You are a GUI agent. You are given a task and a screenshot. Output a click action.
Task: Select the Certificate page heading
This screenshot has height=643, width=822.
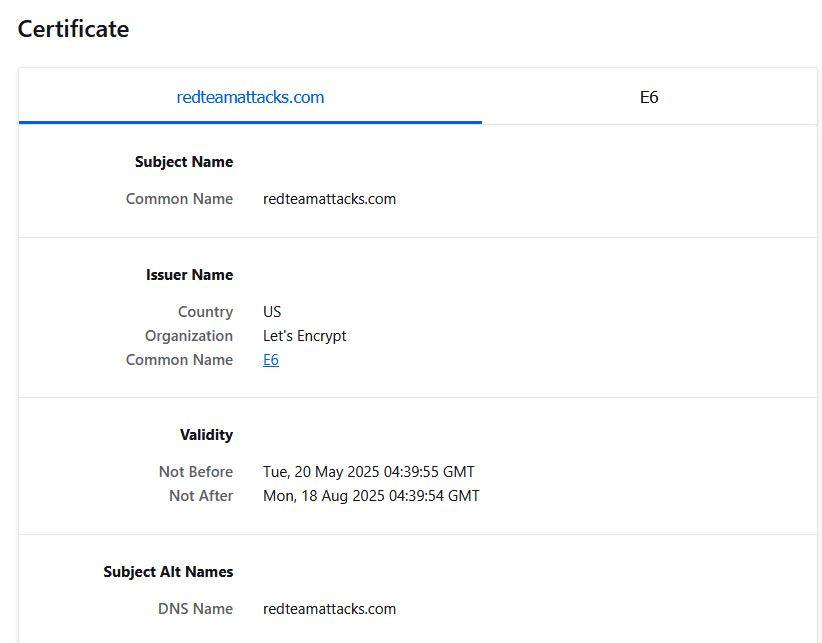coord(73,29)
